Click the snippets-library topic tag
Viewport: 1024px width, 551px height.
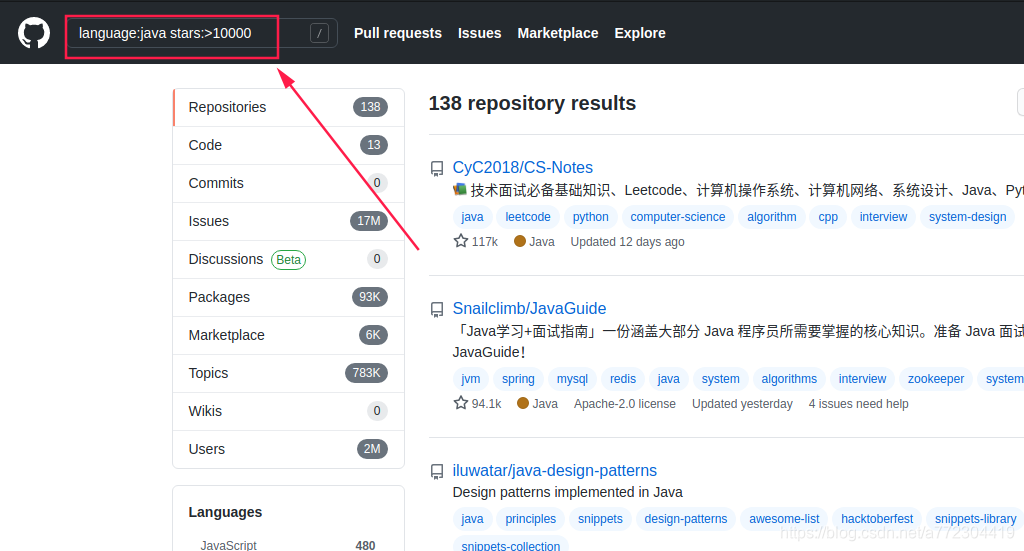[975, 518]
